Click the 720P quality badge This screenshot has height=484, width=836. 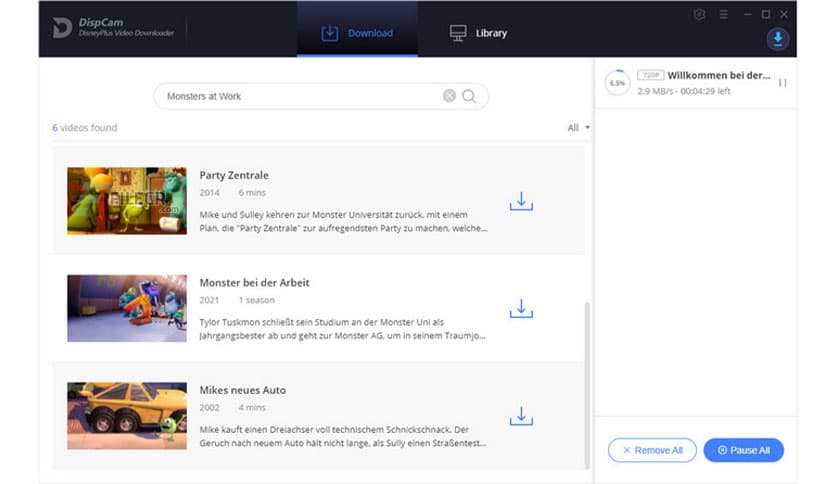tap(650, 75)
